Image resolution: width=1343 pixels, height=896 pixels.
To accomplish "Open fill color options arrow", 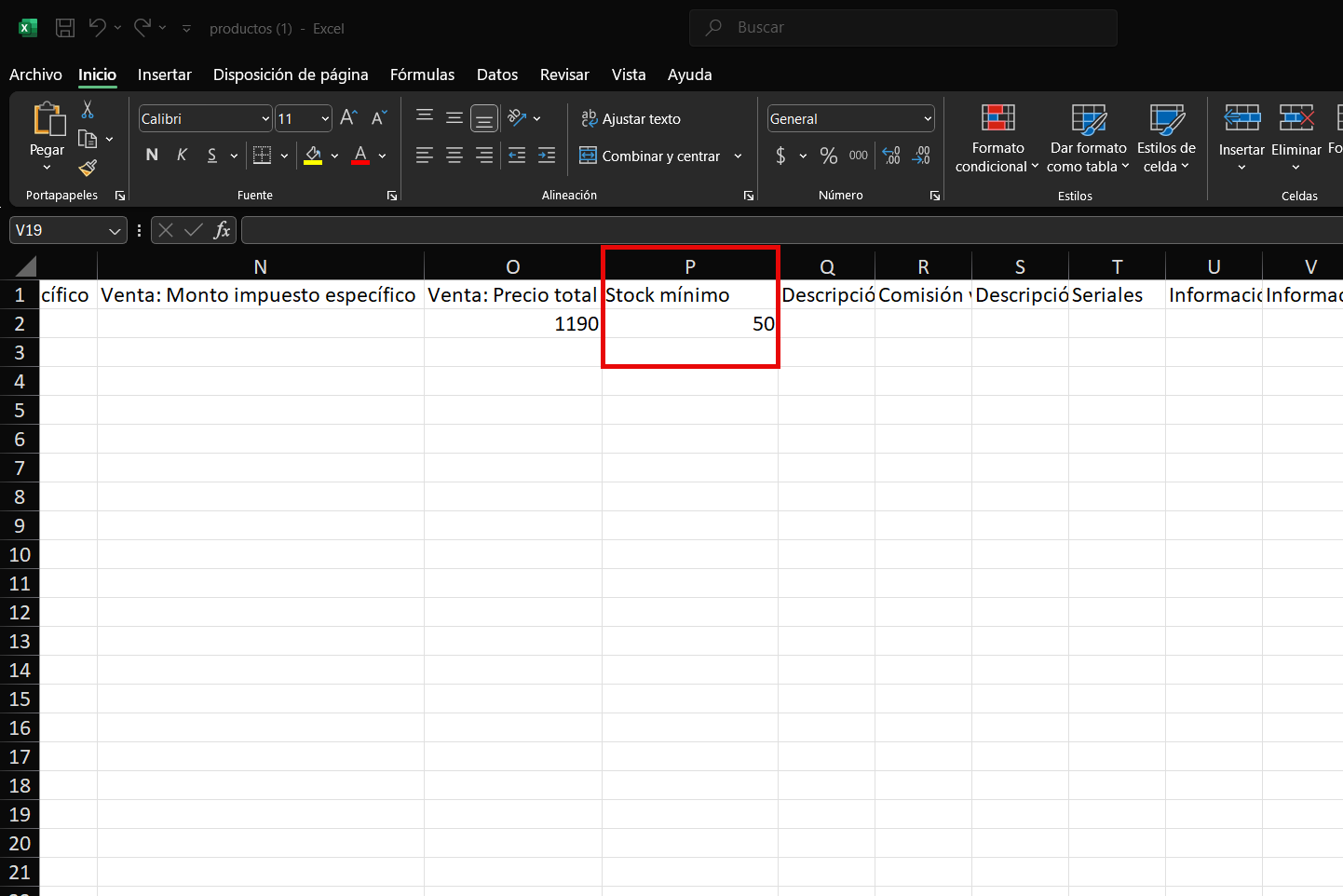I will pos(334,156).
